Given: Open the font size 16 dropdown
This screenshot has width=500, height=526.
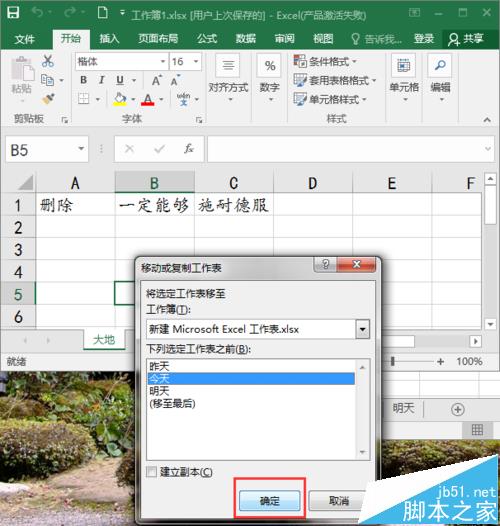Looking at the screenshot, I should pos(196,61).
